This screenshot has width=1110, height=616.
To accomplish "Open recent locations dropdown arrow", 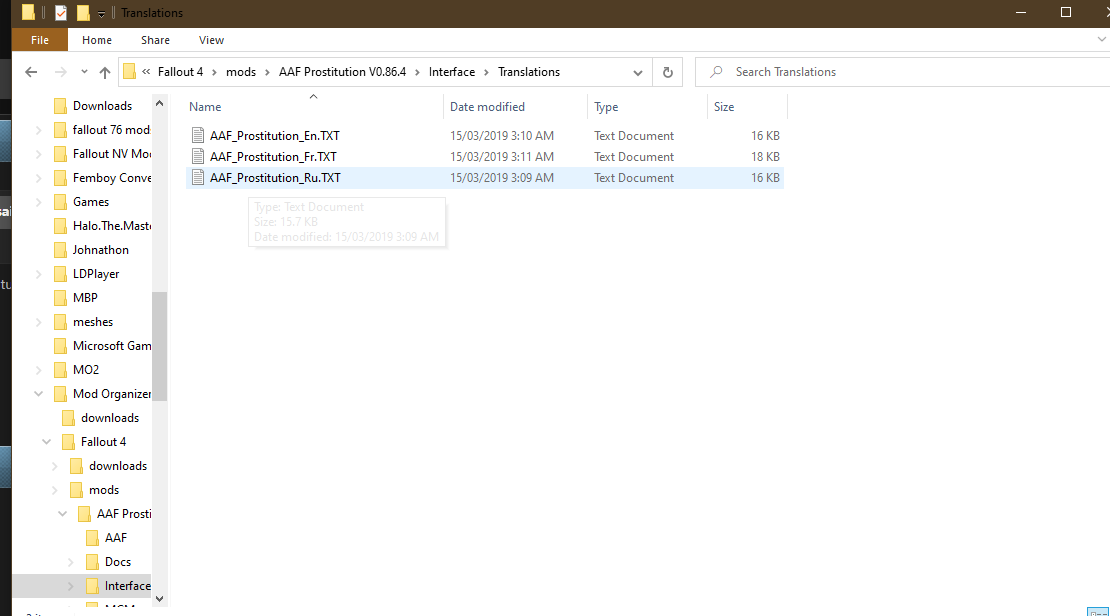I will 84,72.
